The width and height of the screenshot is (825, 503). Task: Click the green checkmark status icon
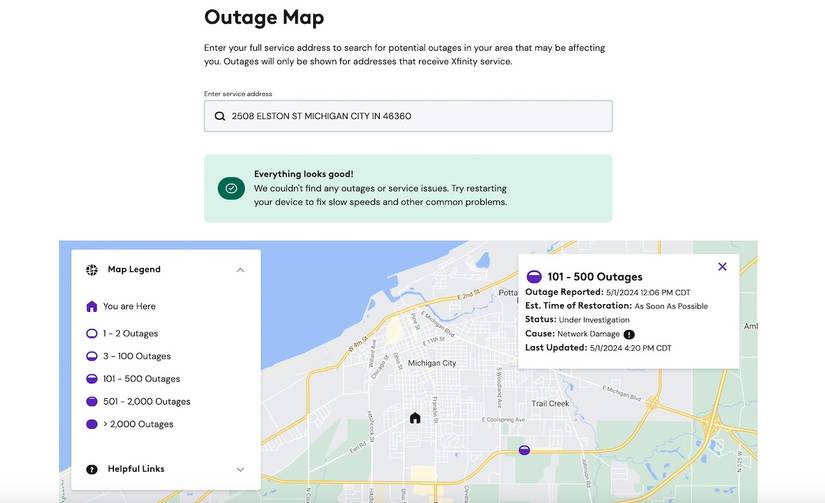tap(231, 188)
